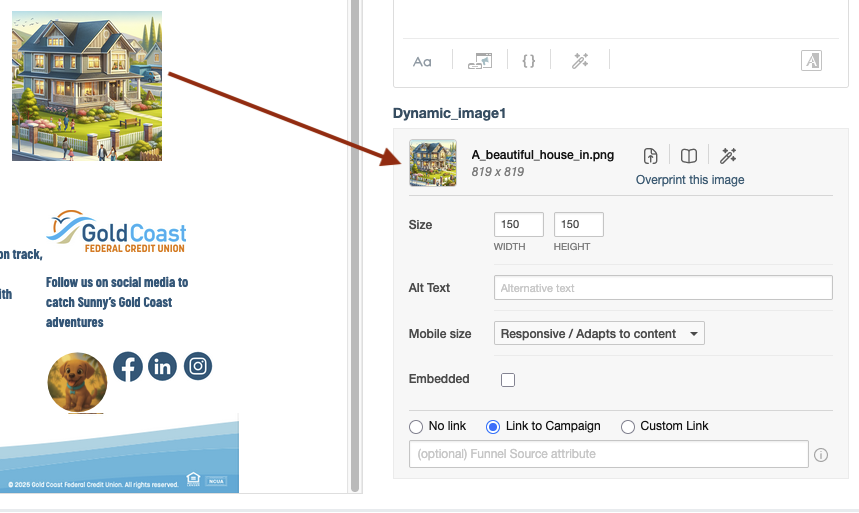Click the Alt Text label
Viewport: 859px width, 513px height.
point(429,288)
